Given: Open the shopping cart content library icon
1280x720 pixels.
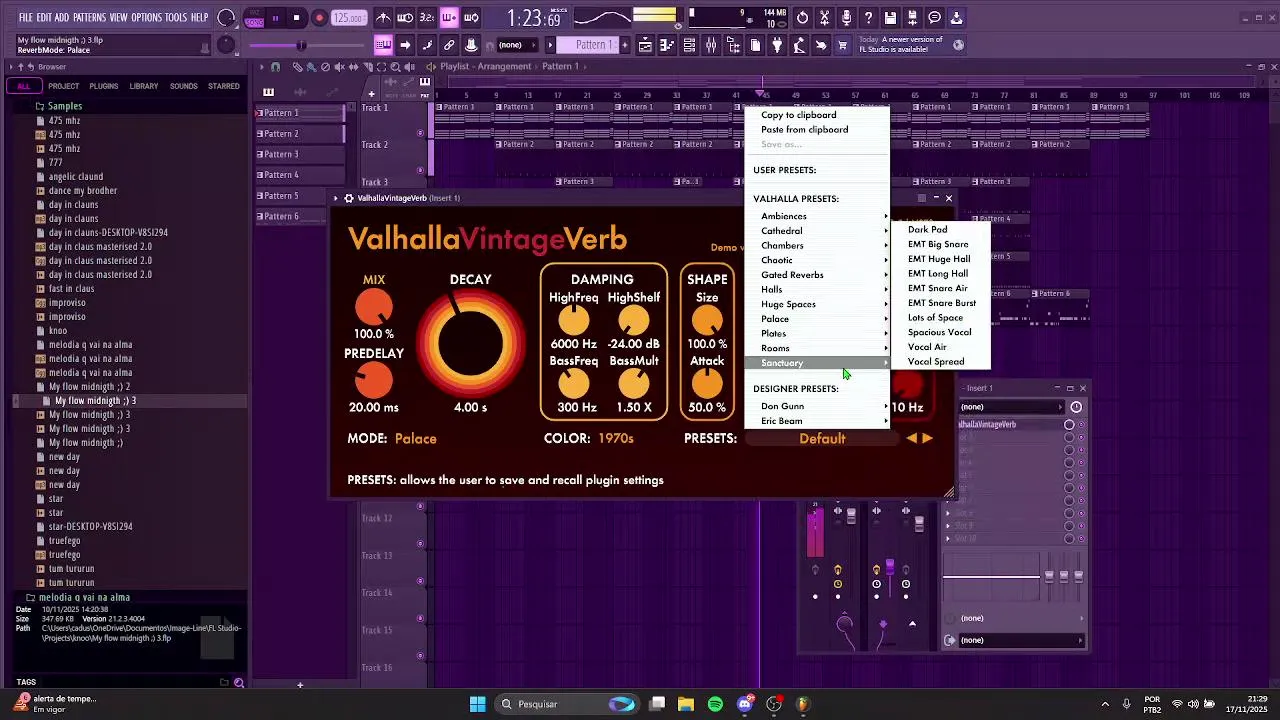Looking at the screenshot, I should 843,45.
